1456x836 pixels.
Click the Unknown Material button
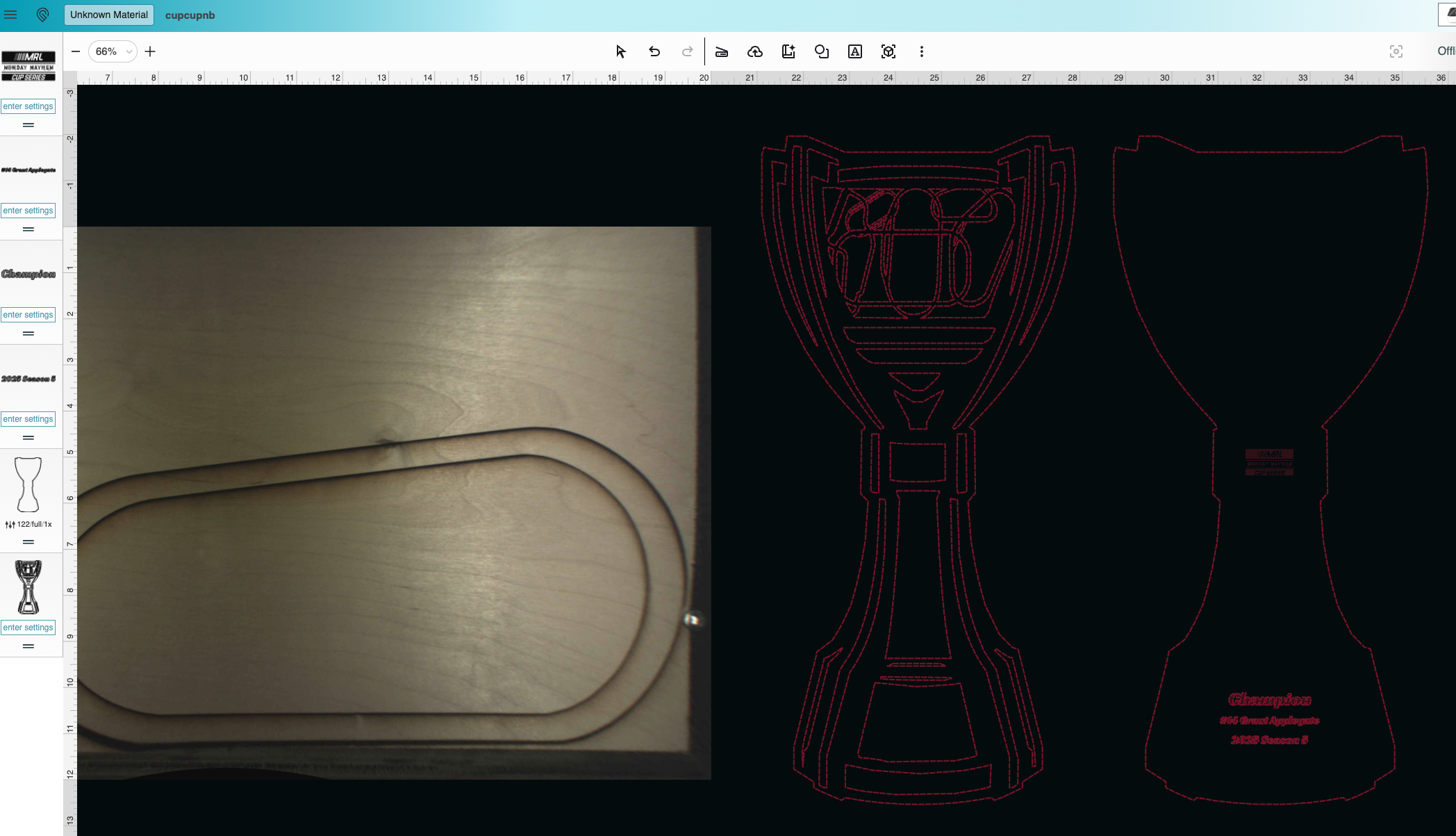click(108, 15)
